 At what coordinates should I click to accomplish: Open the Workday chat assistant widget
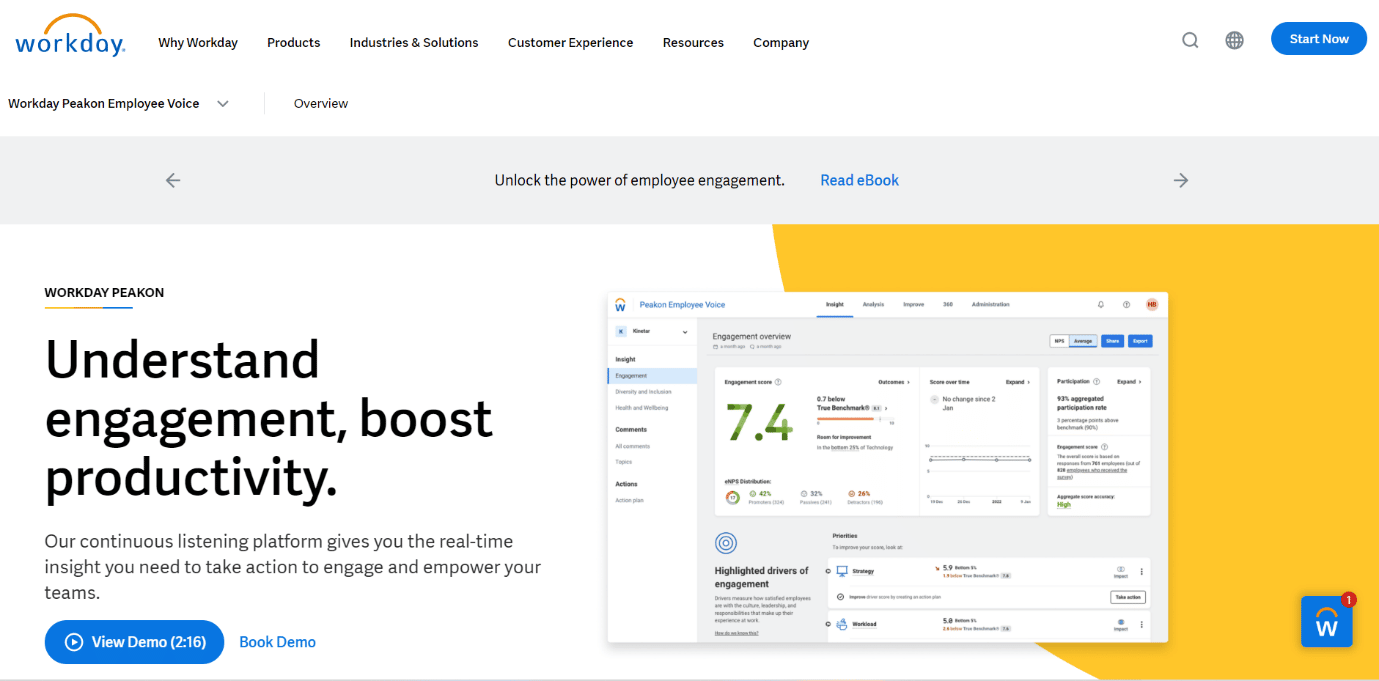(1327, 621)
